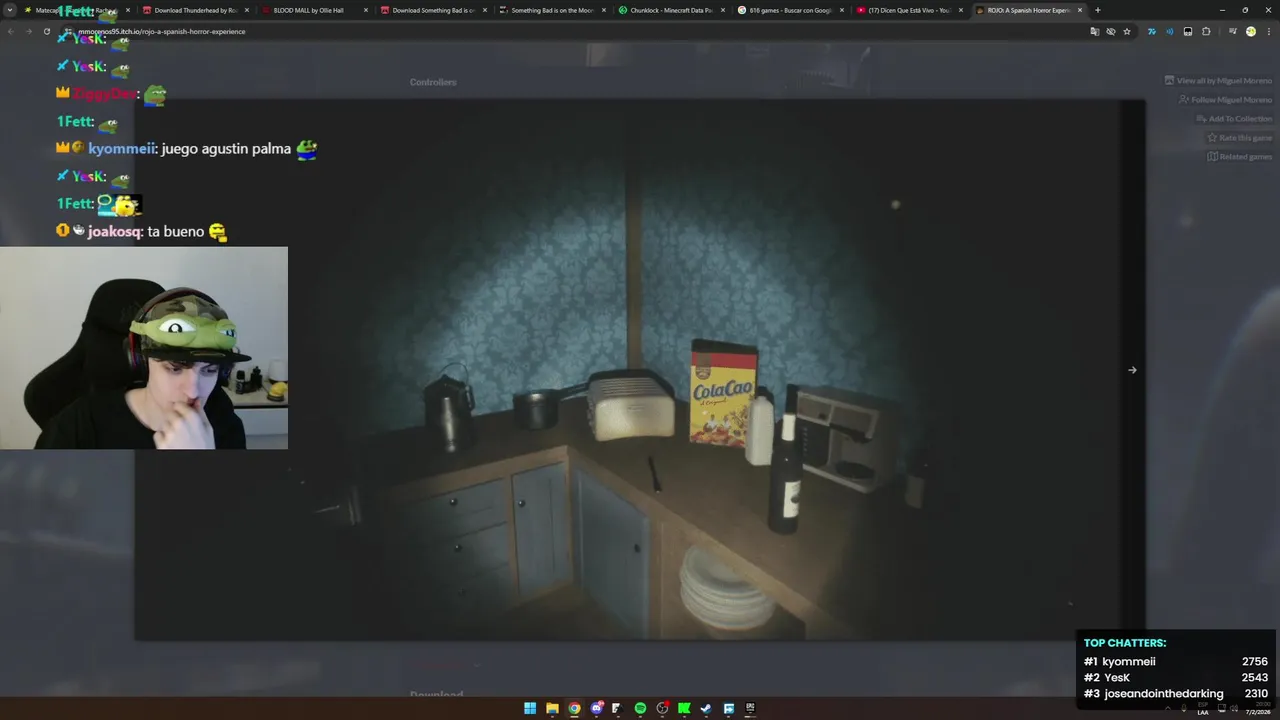This screenshot has width=1280, height=720.
Task: Bookmark this page with the star icon
Action: click(x=1127, y=31)
